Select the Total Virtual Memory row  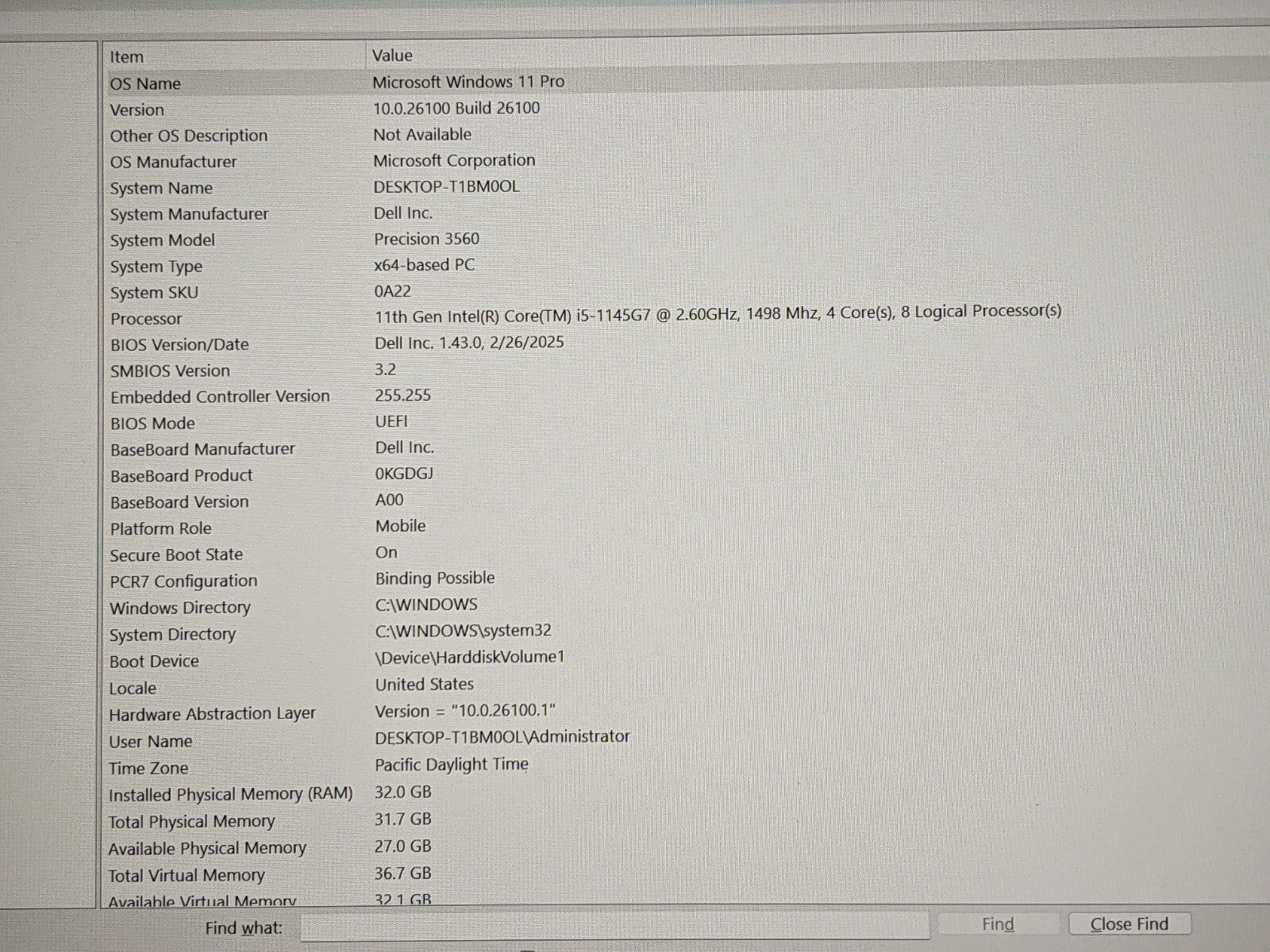(187, 876)
